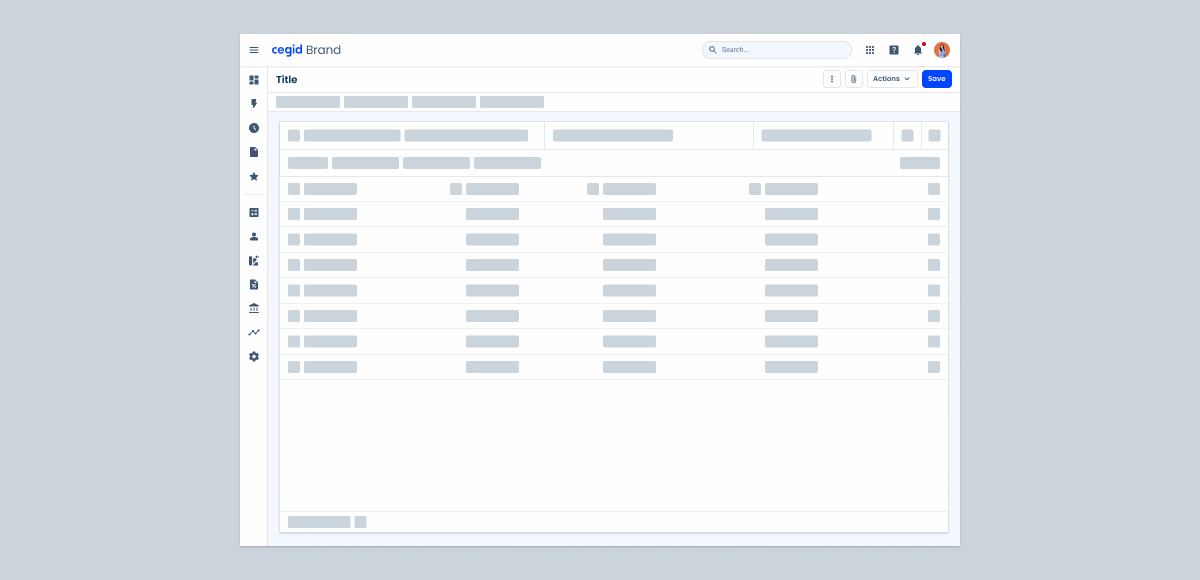Viewport: 1200px width, 580px height.
Task: Open the quick actions lightning icon
Action: click(x=254, y=103)
